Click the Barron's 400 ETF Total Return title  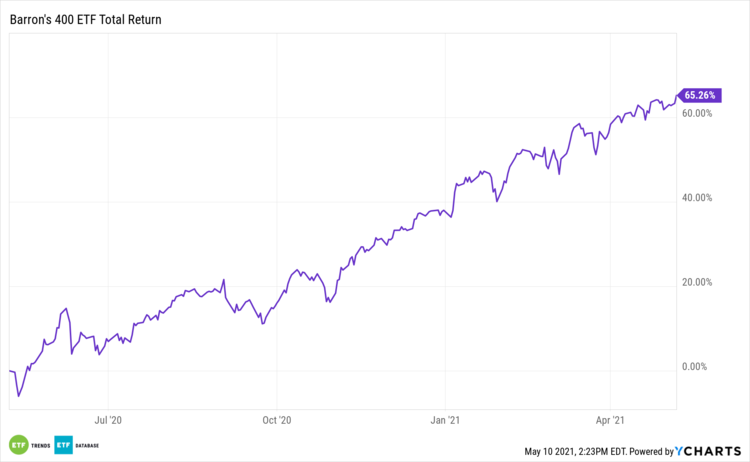point(83,19)
